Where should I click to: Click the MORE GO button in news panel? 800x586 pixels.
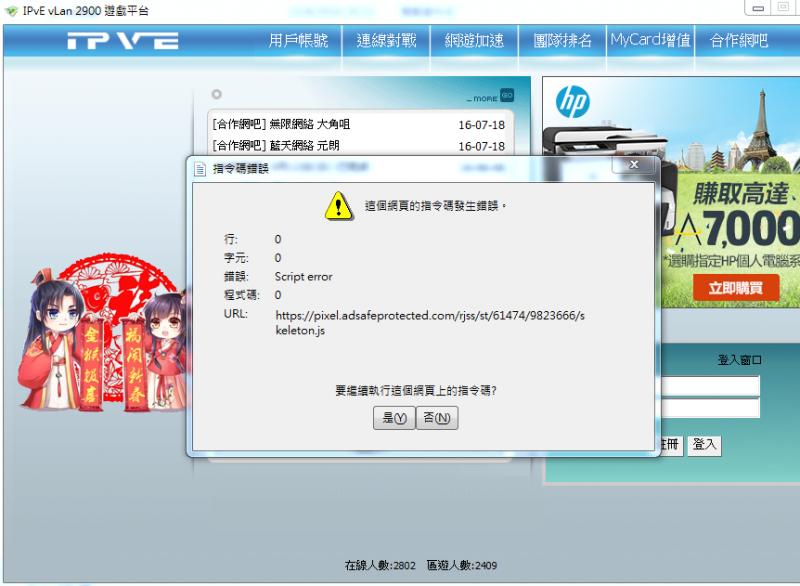490,96
